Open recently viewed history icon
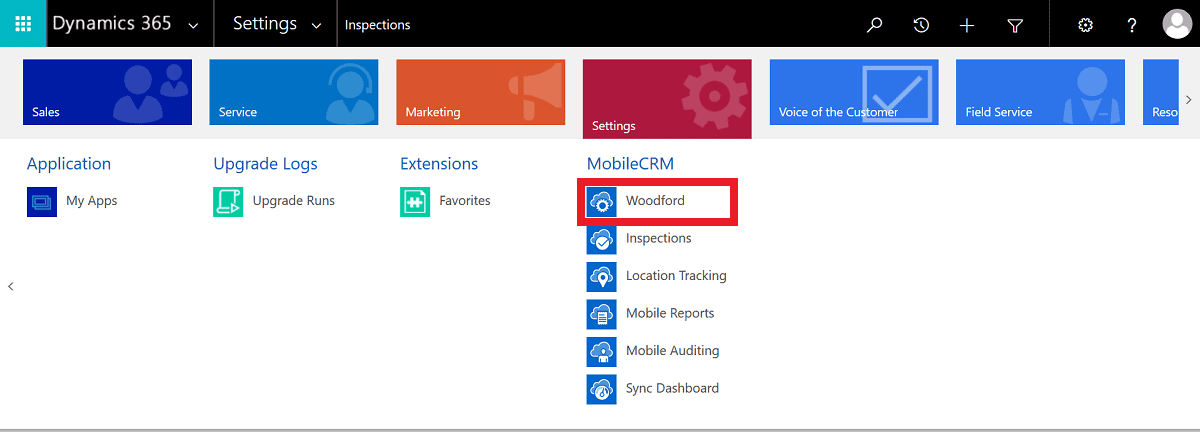 (x=921, y=25)
